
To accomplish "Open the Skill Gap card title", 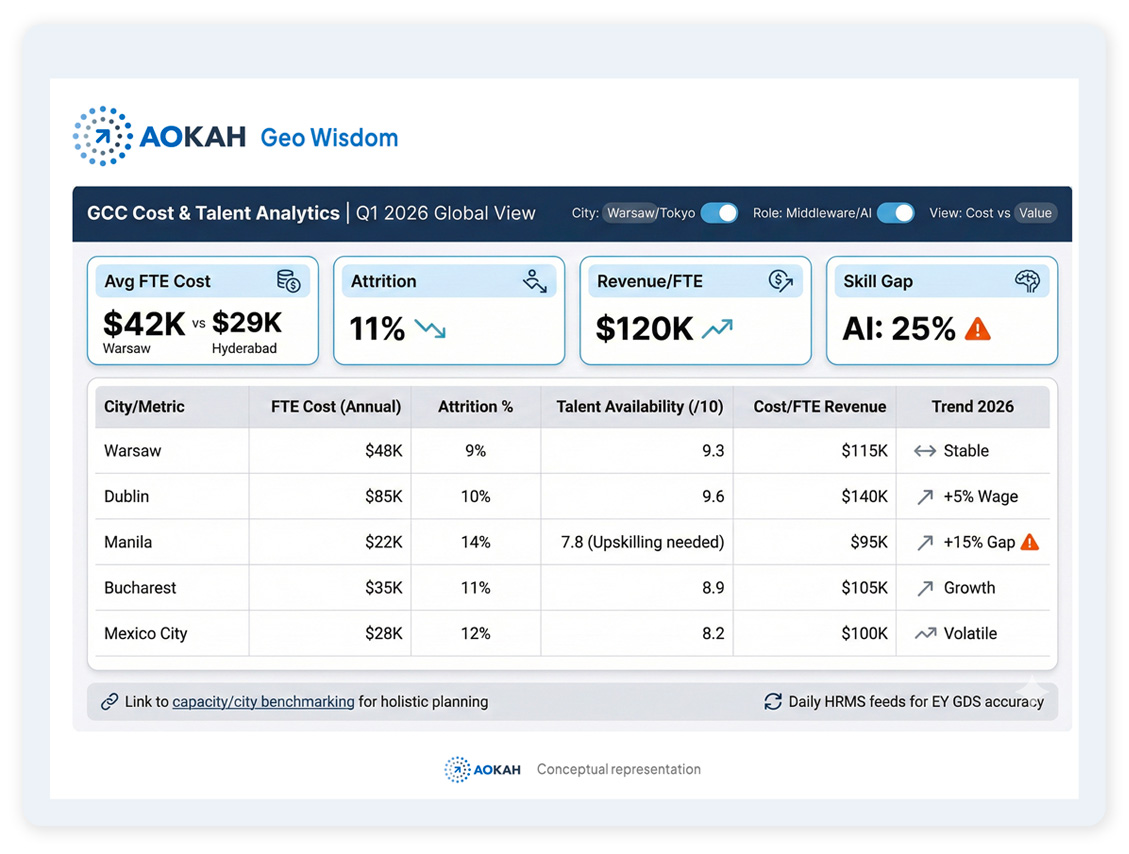I will click(878, 282).
